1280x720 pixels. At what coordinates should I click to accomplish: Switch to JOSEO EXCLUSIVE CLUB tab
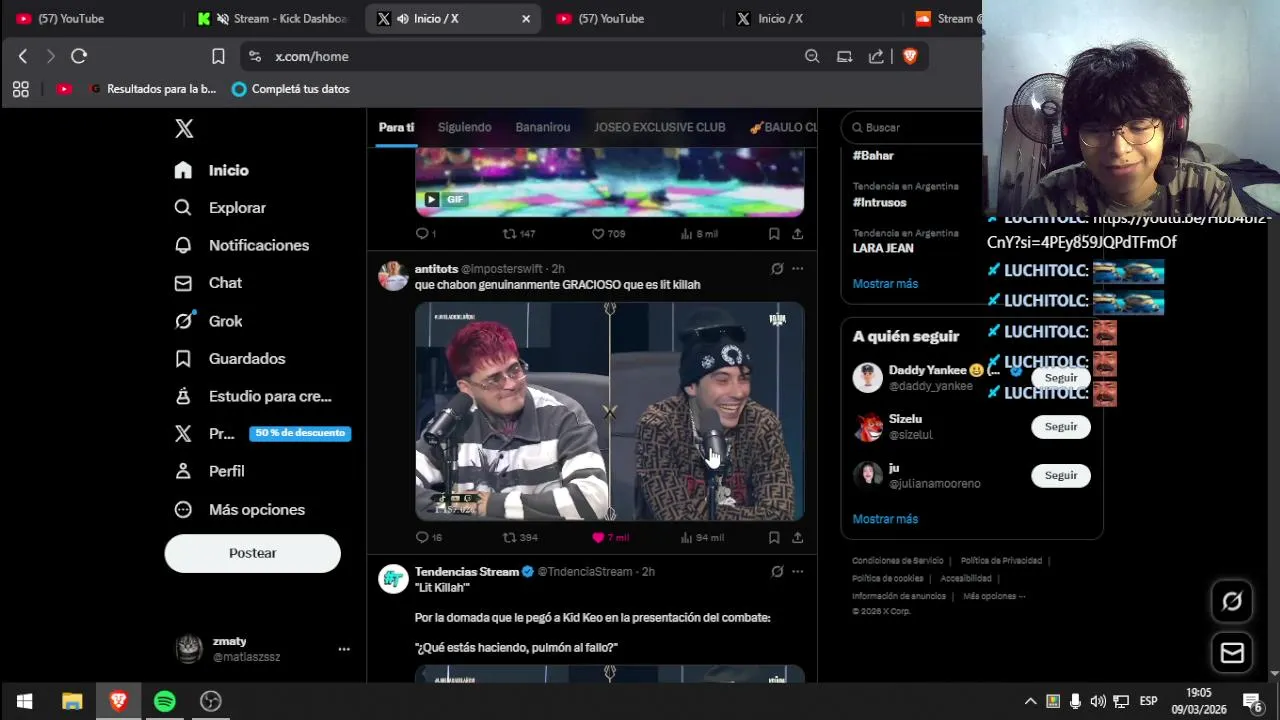(659, 127)
